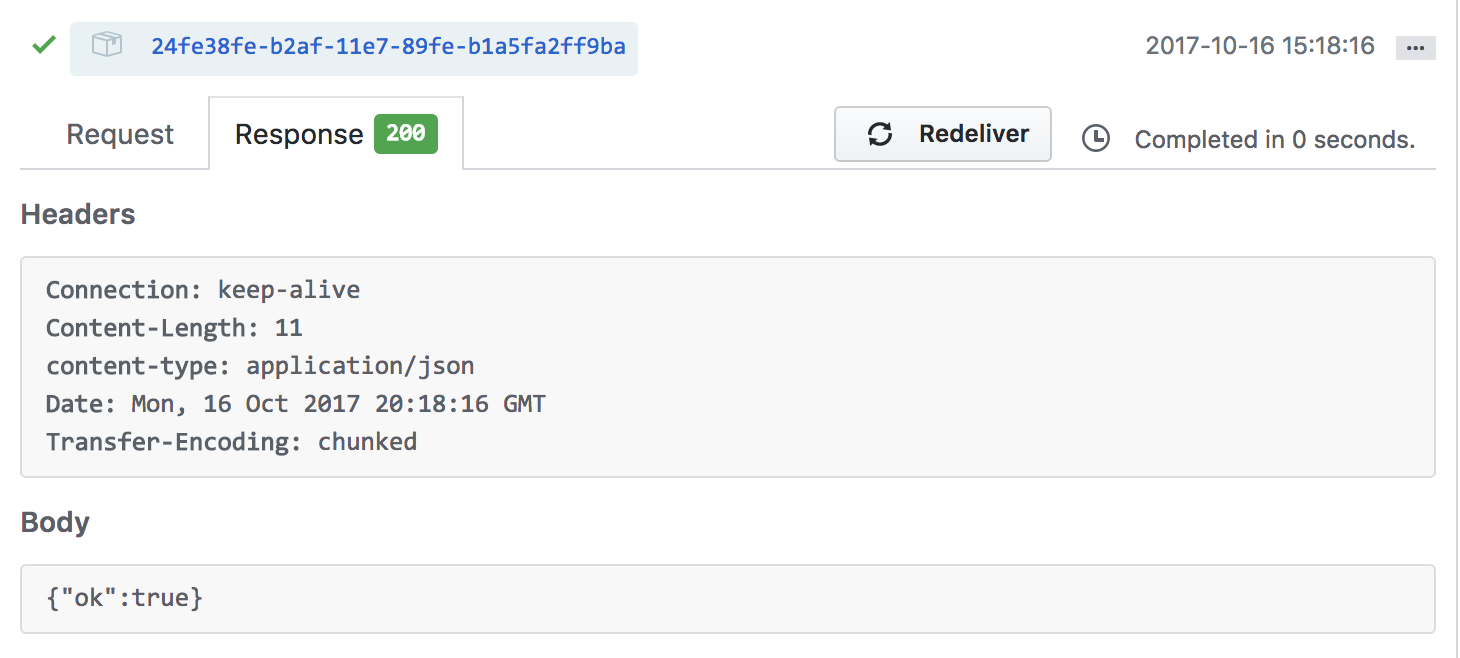Click the Body section heading
The image size is (1460, 658).
pos(55,522)
